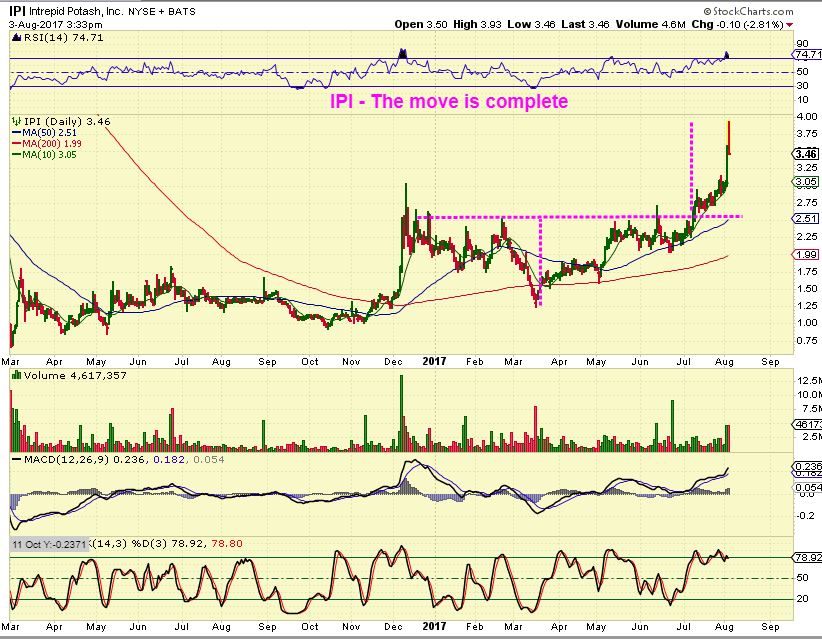This screenshot has width=822, height=639.
Task: Click the 3.05 MA(10) tag on price axis
Action: [806, 182]
